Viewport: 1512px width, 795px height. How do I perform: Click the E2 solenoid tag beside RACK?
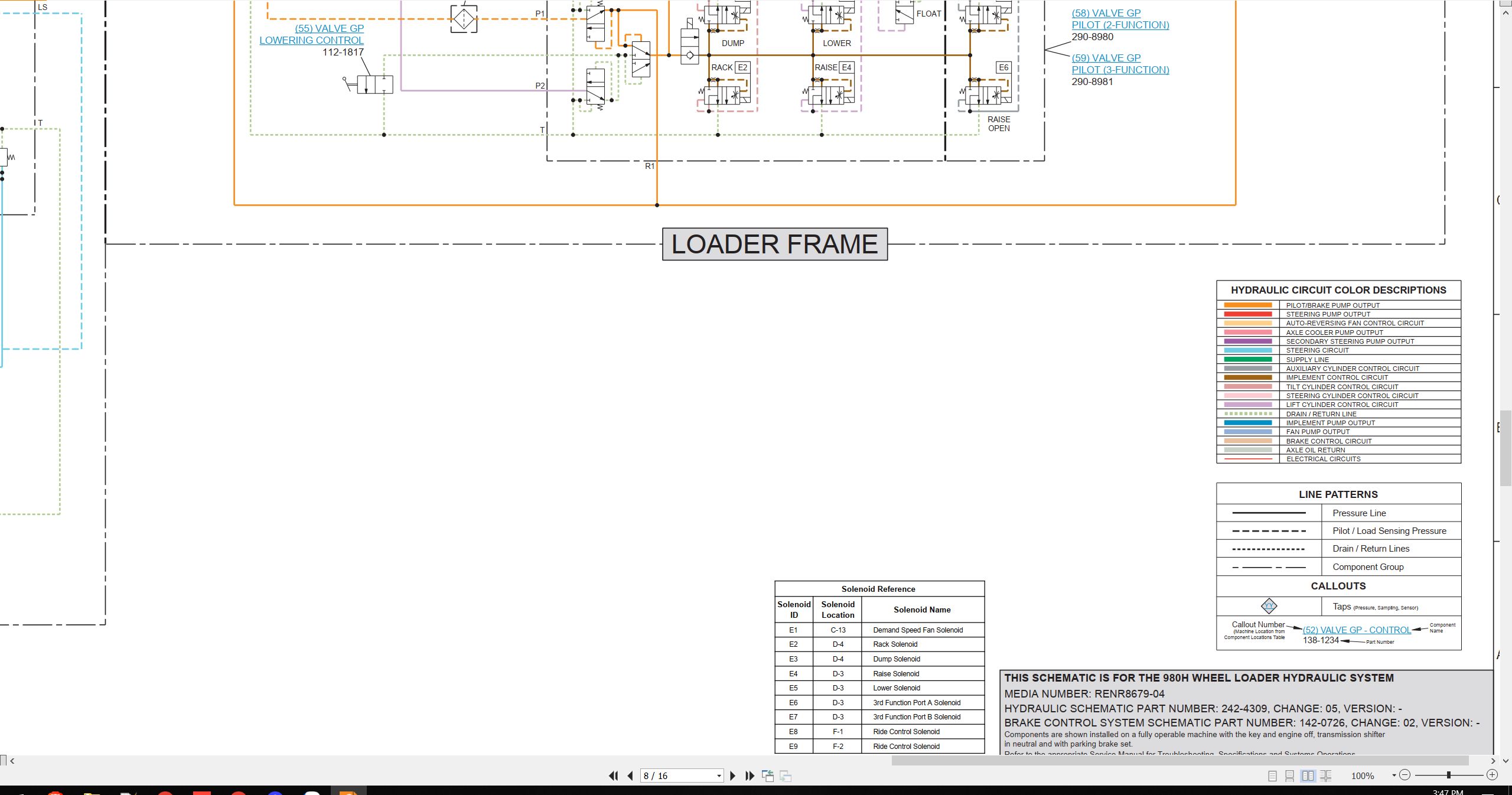pyautogui.click(x=742, y=67)
